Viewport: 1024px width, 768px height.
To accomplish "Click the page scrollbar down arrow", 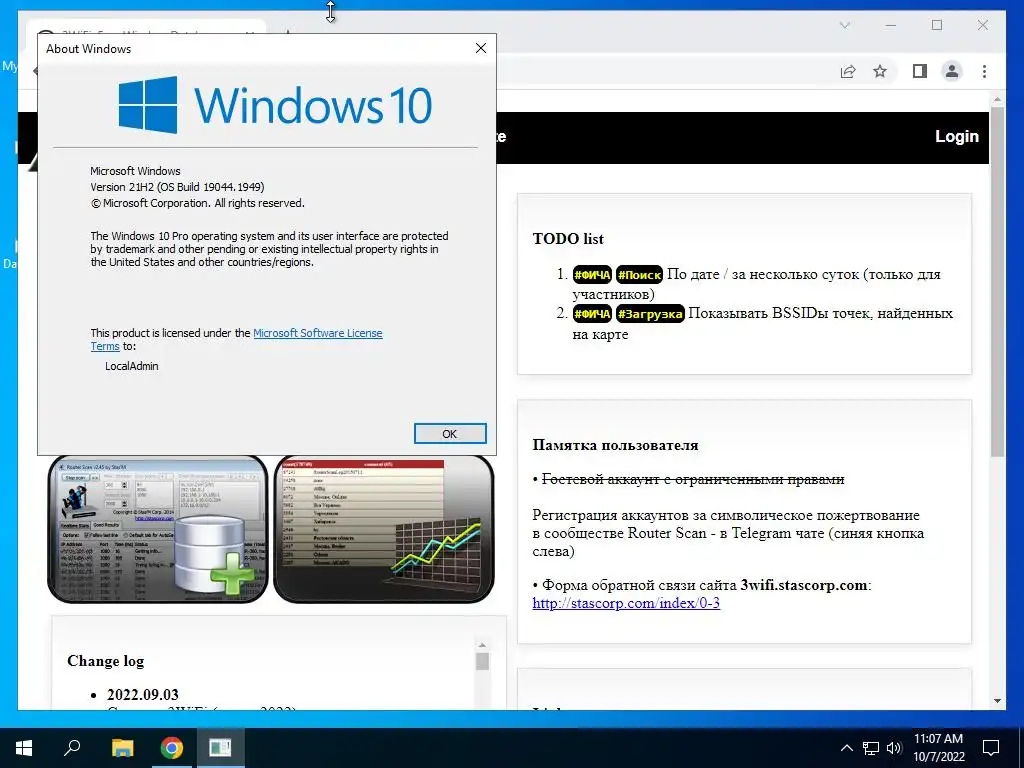I will (x=997, y=701).
